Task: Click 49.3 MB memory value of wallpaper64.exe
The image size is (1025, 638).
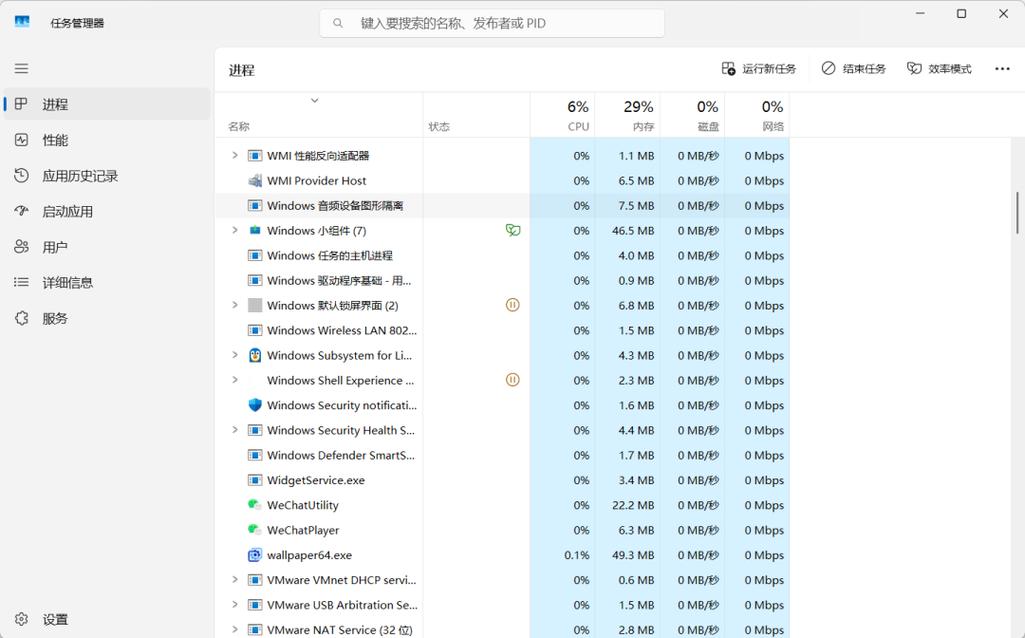Action: tap(633, 555)
